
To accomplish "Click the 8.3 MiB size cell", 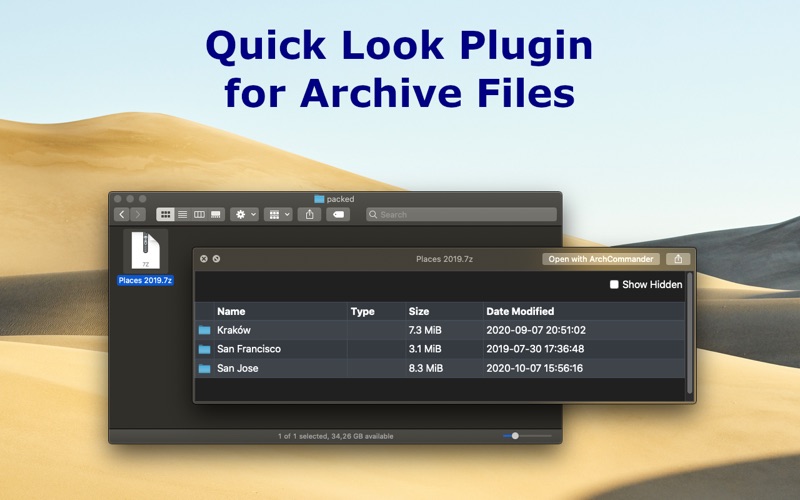I will tap(426, 368).
